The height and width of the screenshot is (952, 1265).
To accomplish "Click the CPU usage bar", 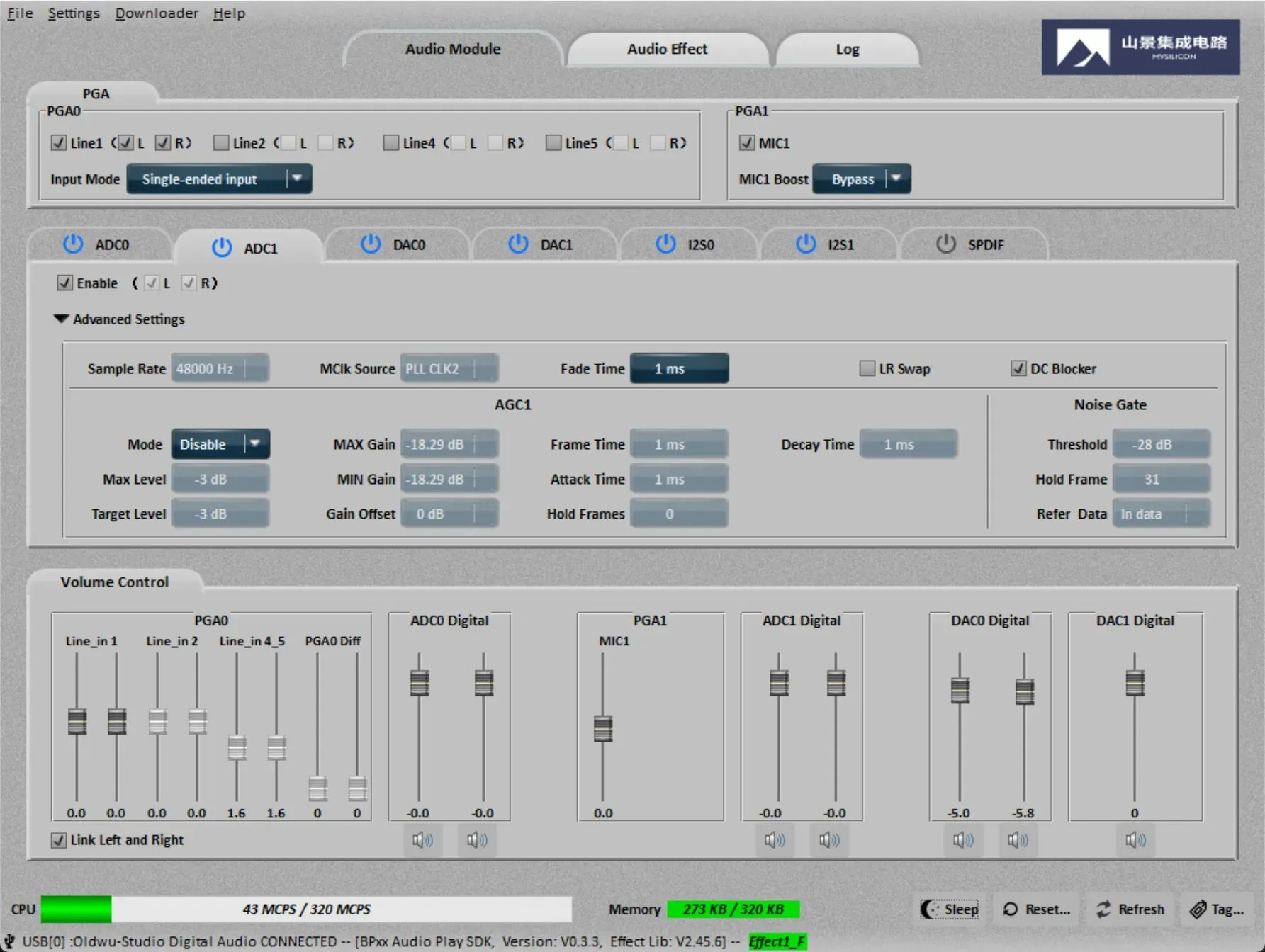I will click(306, 909).
